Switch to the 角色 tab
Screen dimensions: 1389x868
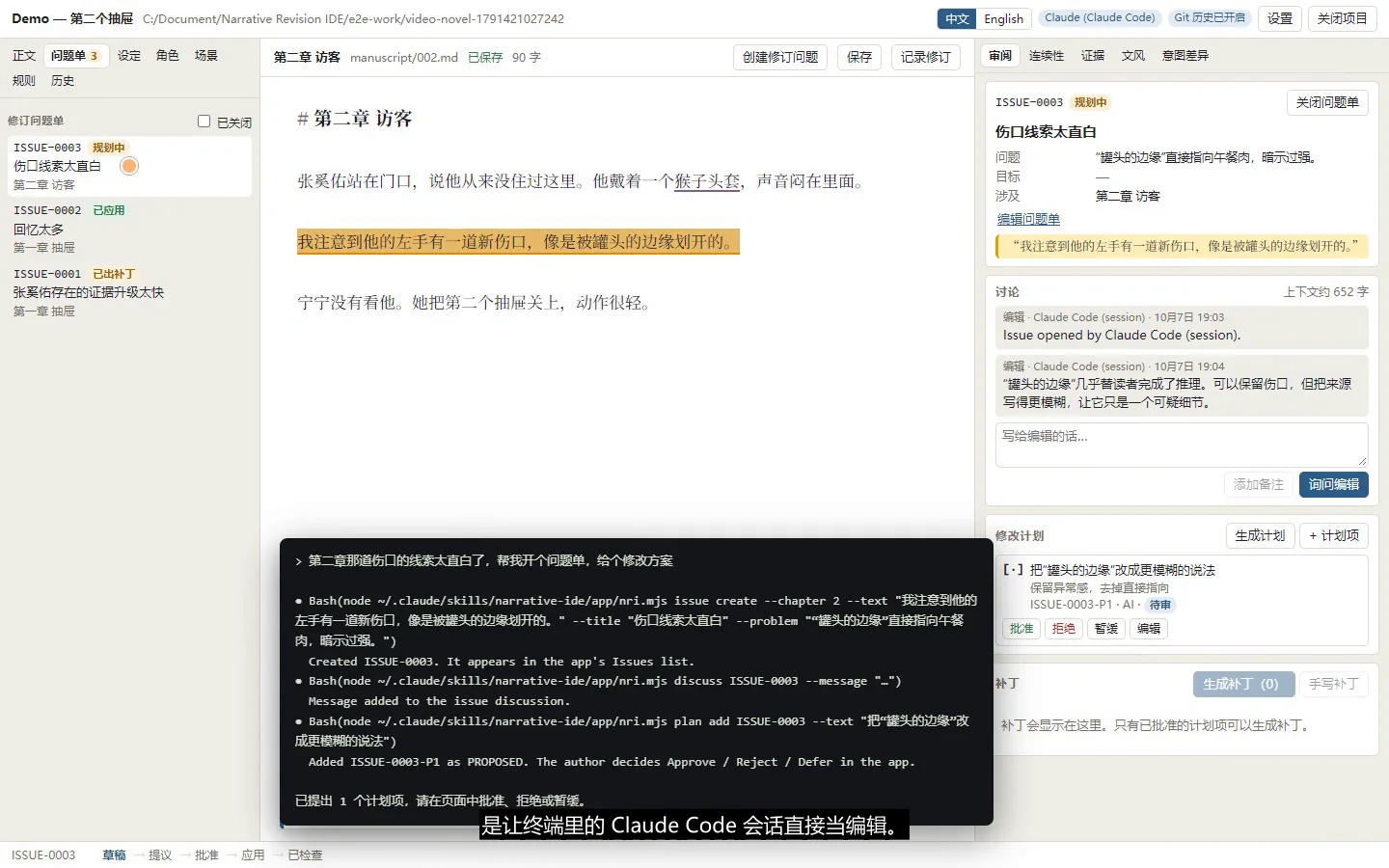coord(168,56)
